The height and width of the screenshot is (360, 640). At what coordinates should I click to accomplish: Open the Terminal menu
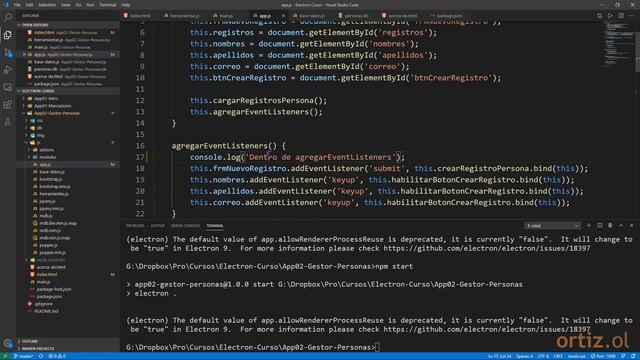pyautogui.click(x=107, y=5)
